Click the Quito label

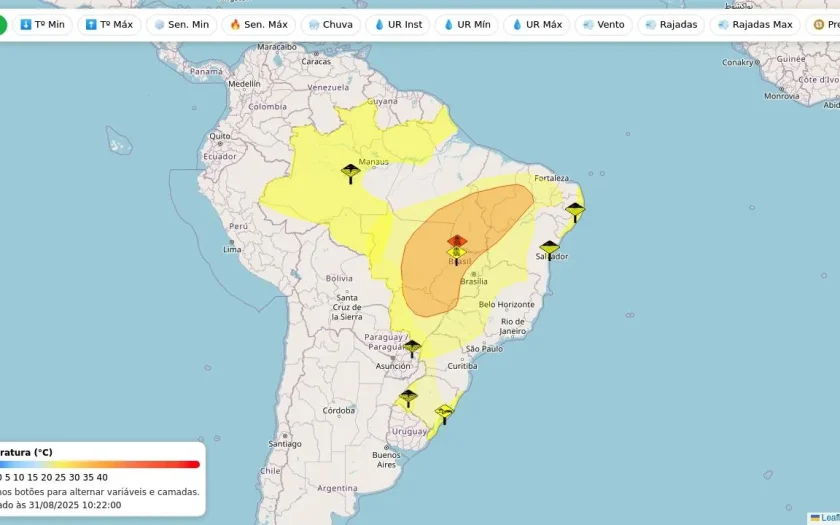(x=220, y=136)
